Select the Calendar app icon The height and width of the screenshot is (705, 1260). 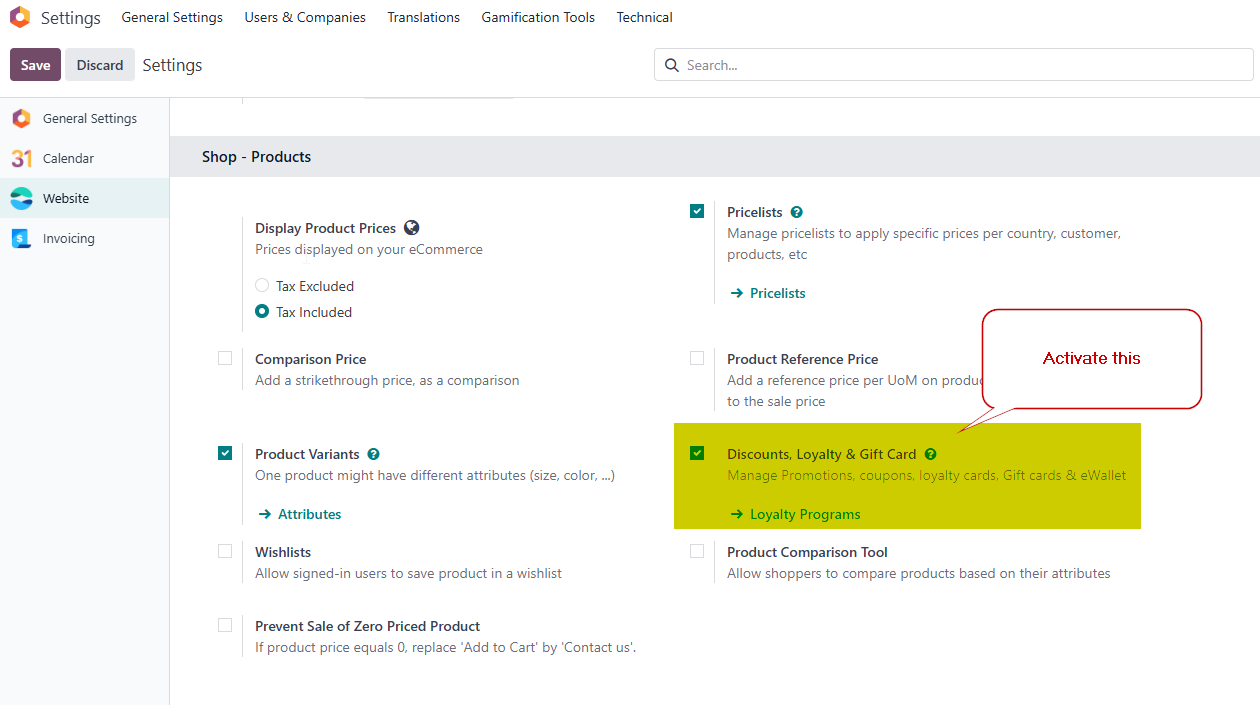pos(21,159)
